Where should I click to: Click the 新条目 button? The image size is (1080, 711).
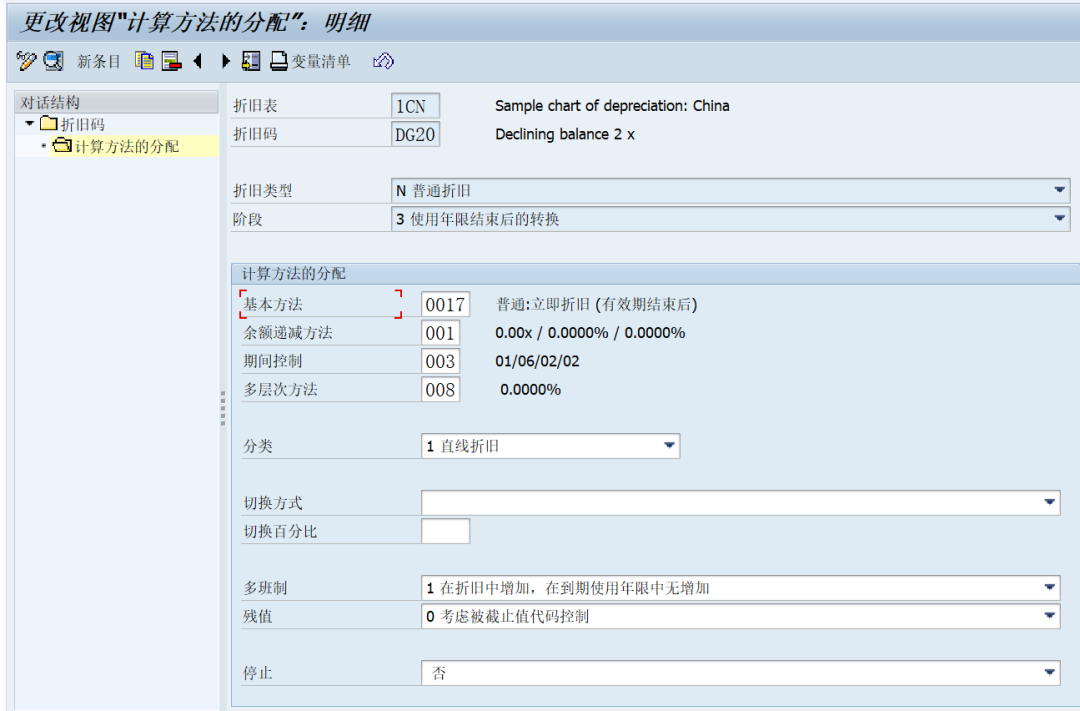tap(98, 62)
